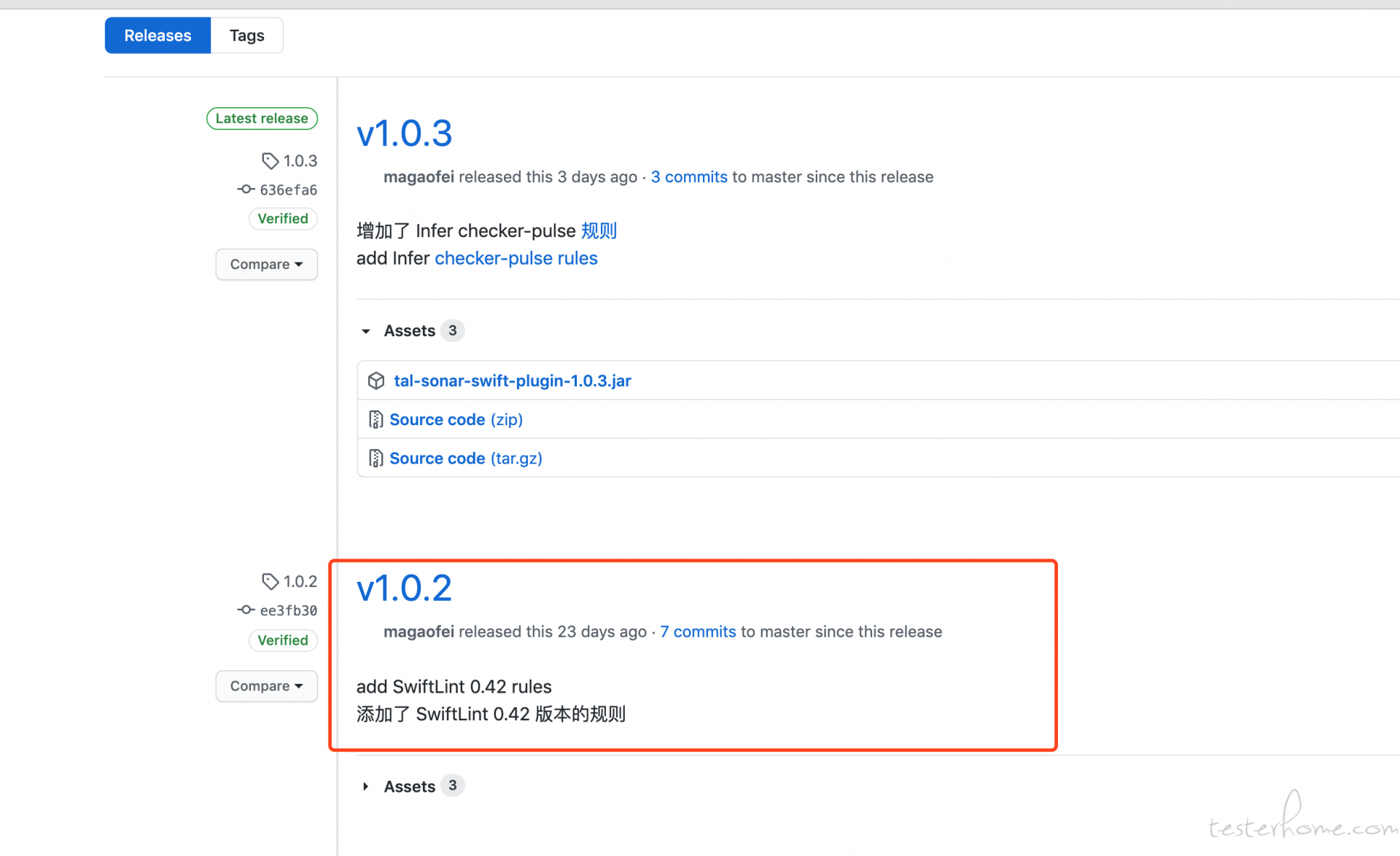Download Source code (zip)
This screenshot has height=856, width=1400.
coord(456,419)
